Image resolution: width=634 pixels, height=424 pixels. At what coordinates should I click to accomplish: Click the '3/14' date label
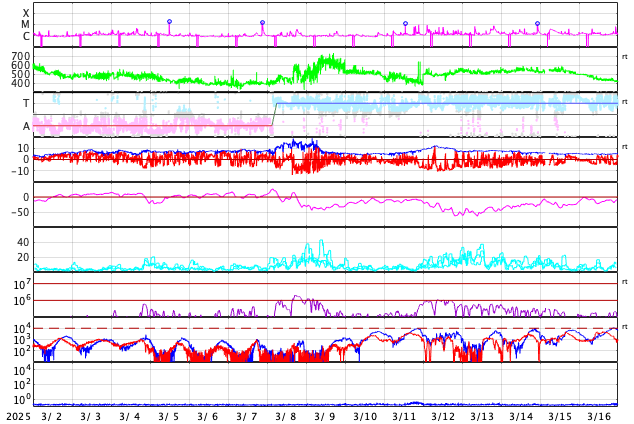(521, 417)
